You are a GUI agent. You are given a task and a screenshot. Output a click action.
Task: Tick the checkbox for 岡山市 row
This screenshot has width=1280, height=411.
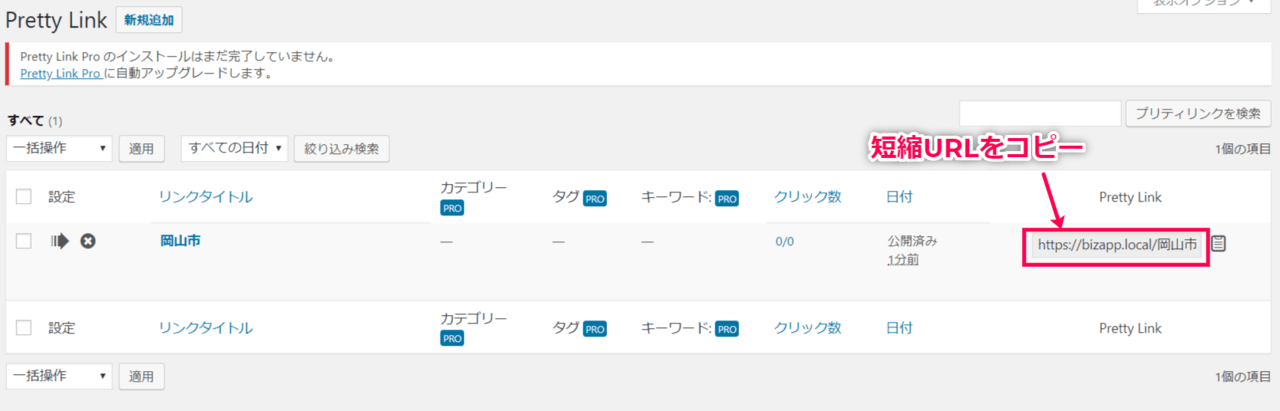tap(24, 241)
